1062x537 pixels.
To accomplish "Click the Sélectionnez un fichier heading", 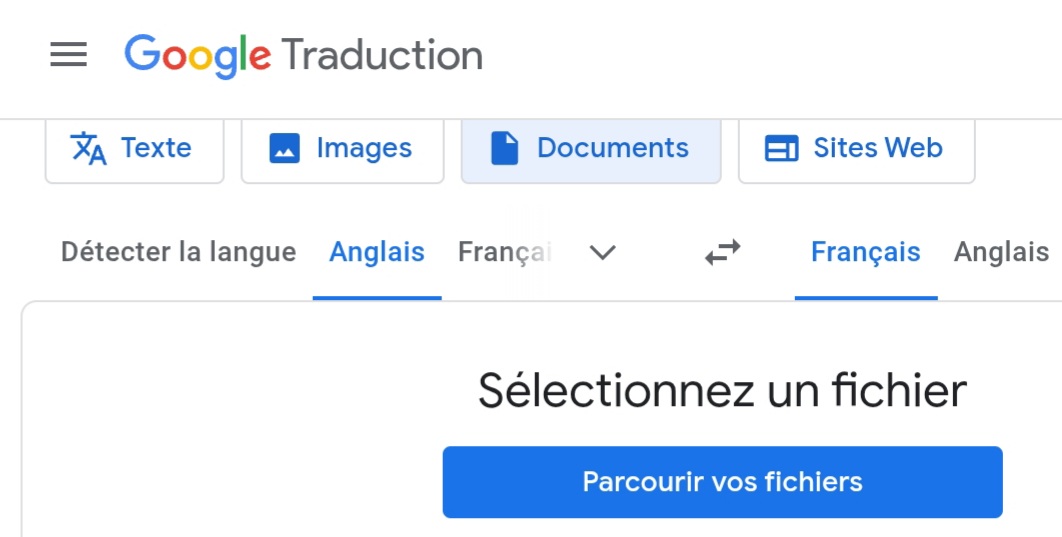I will (722, 390).
